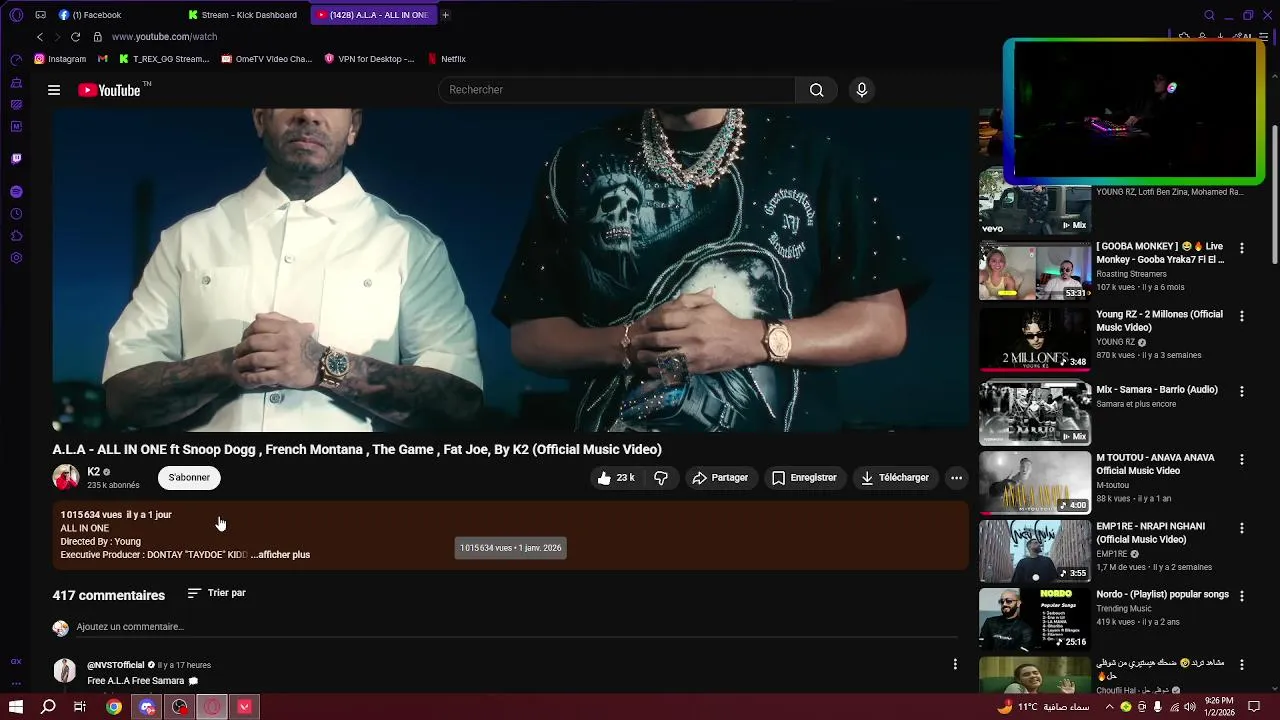Open @NVSTOfficial commenter profile link
Image resolution: width=1280 pixels, height=720 pixels.
click(x=115, y=665)
